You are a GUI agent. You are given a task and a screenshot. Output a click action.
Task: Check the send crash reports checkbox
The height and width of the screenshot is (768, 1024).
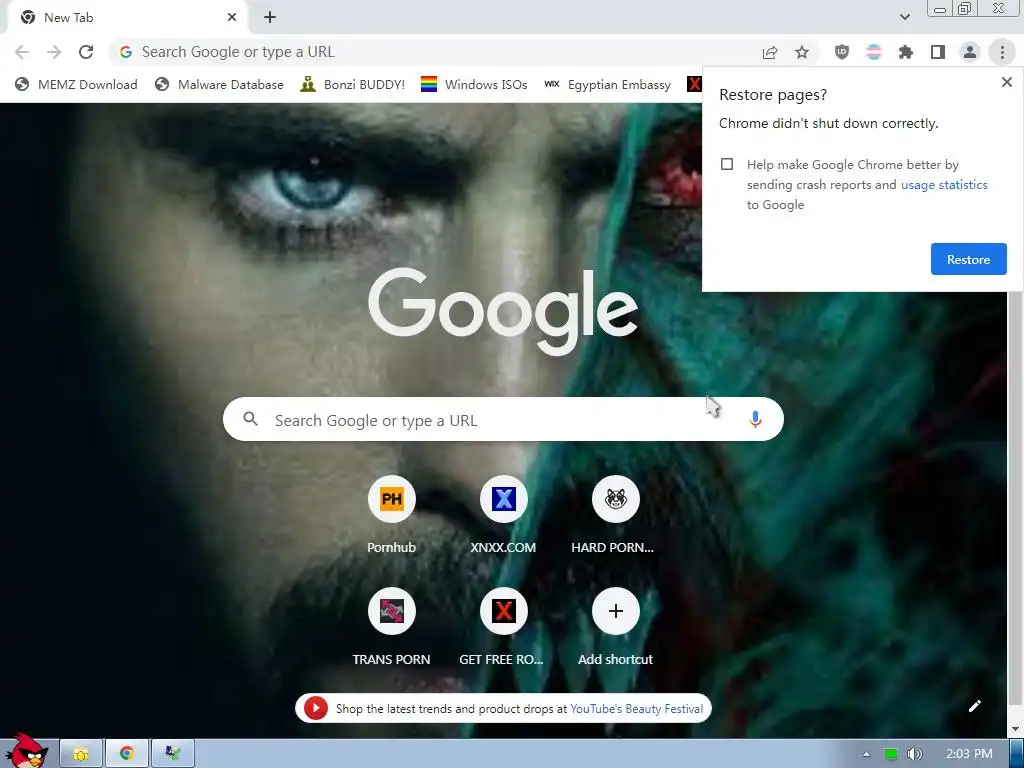point(727,164)
